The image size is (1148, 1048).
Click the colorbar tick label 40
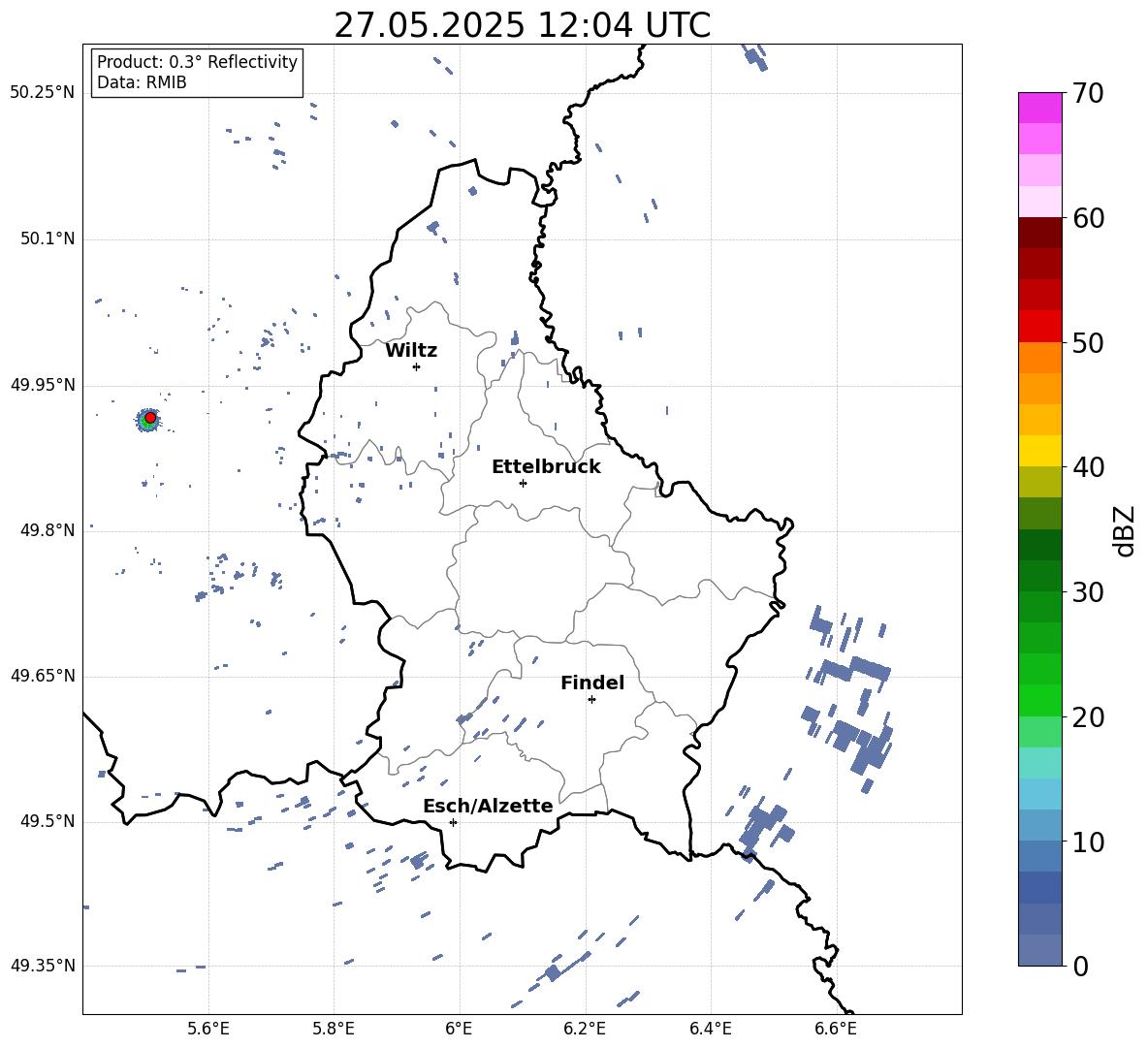coord(1088,467)
